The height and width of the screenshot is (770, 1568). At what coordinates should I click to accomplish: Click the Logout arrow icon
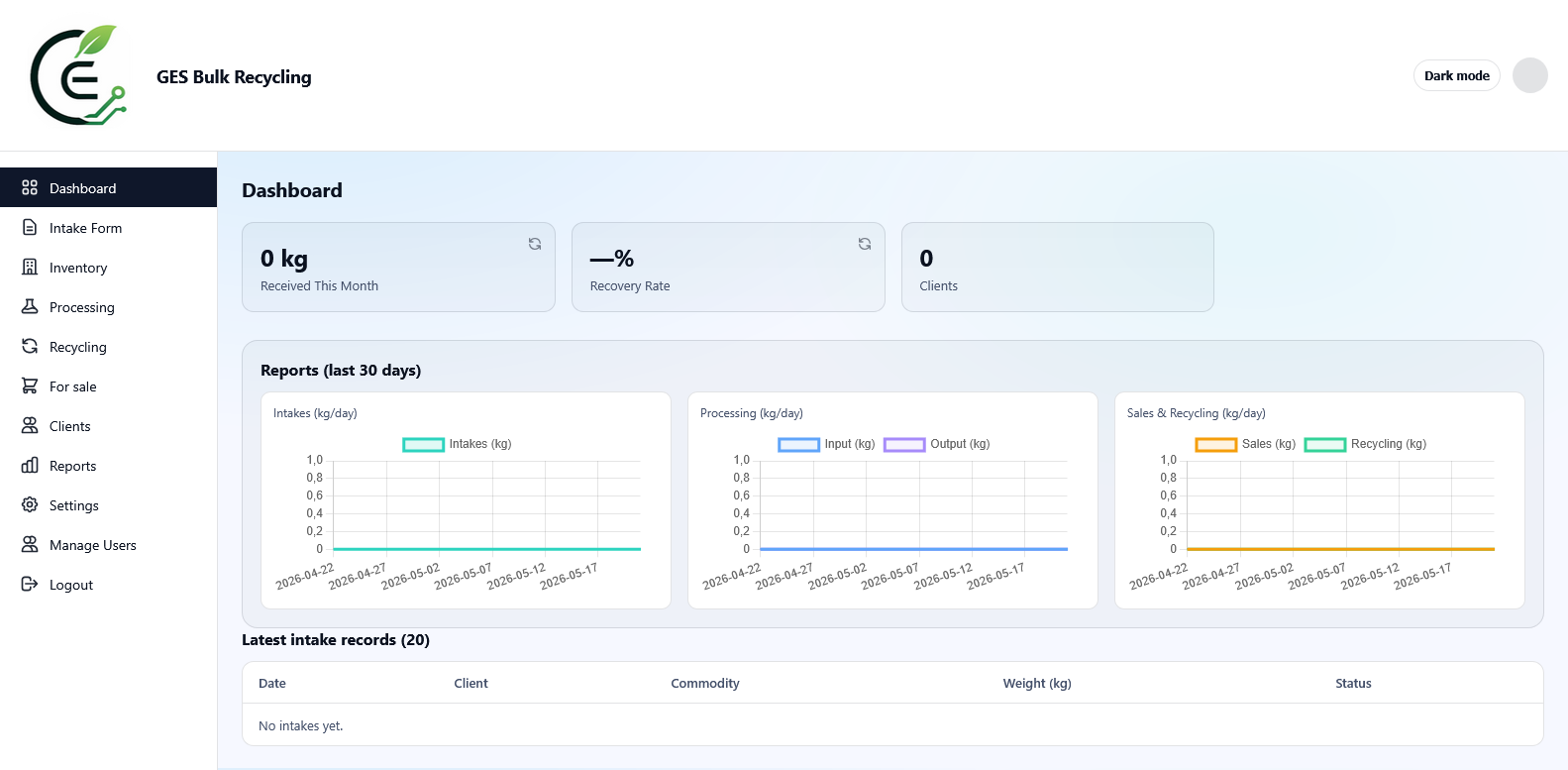pos(30,584)
